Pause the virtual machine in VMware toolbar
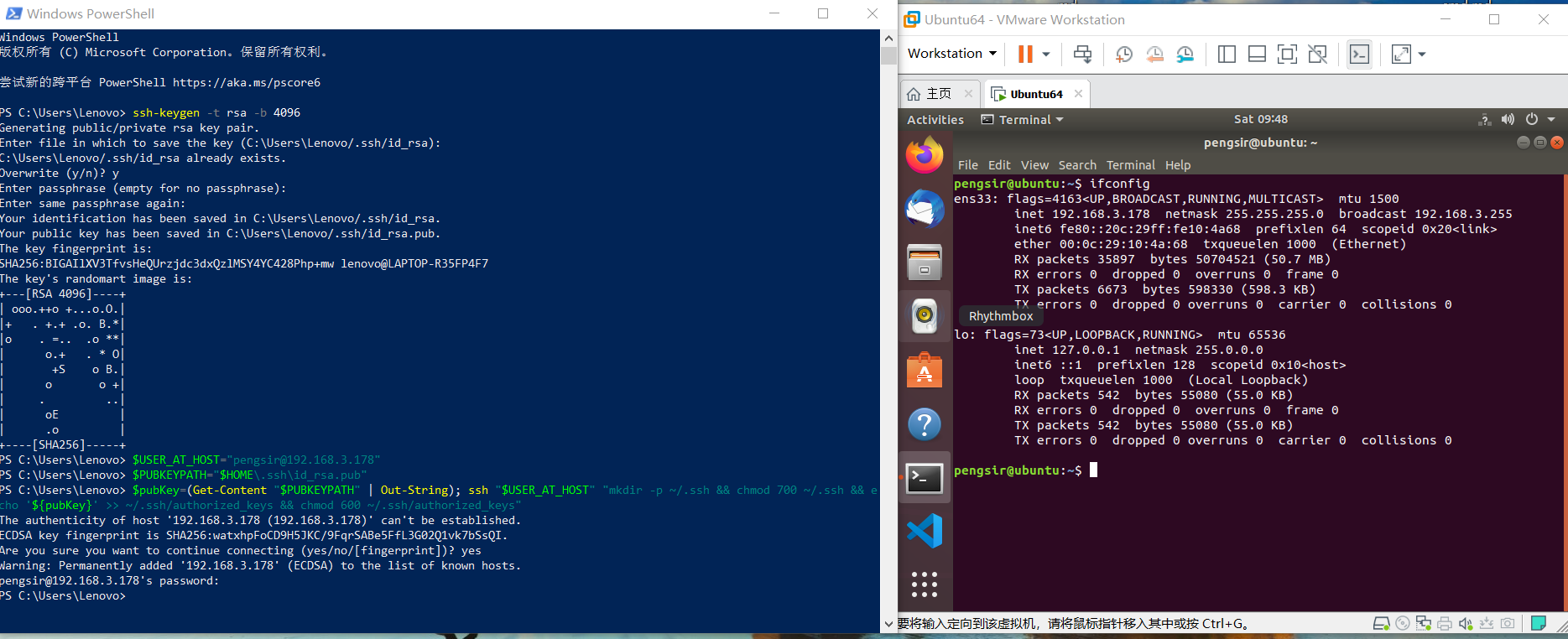 1025,54
